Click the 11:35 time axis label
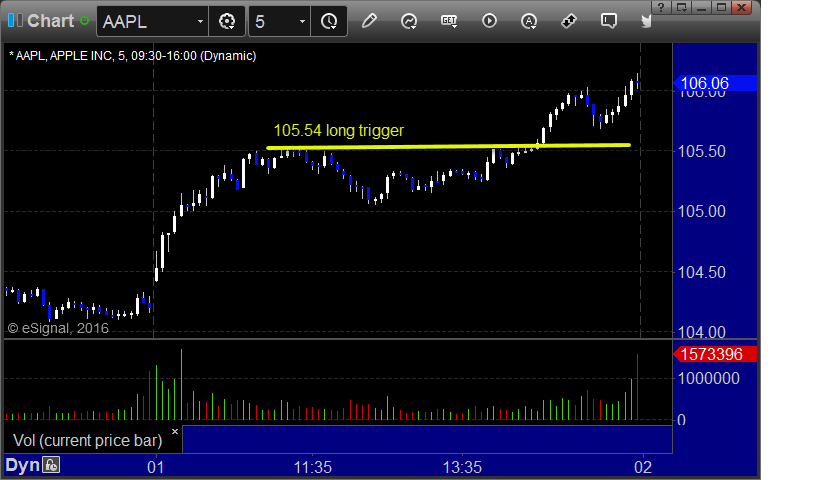 (x=313, y=467)
